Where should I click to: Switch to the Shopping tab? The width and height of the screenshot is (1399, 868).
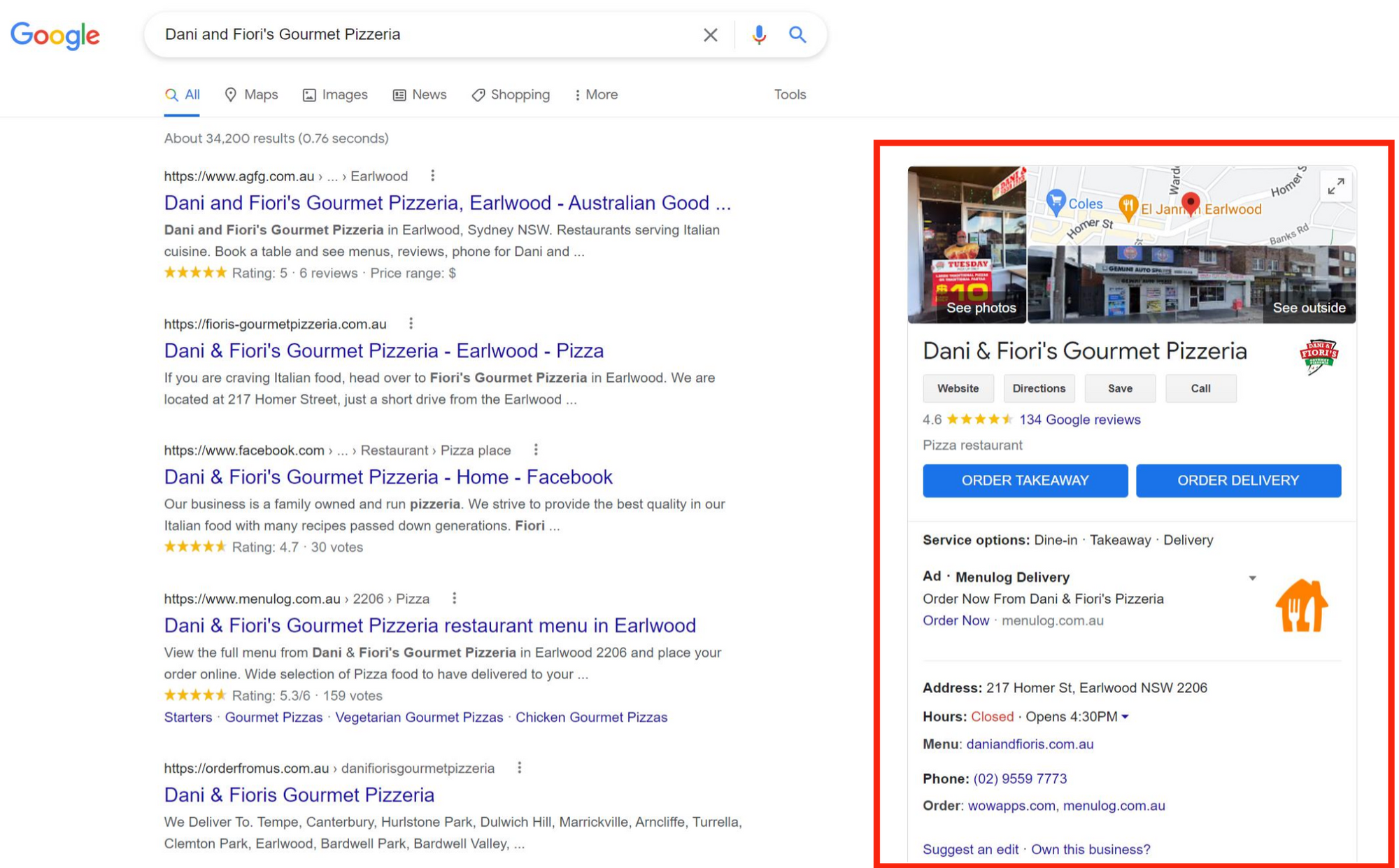510,94
